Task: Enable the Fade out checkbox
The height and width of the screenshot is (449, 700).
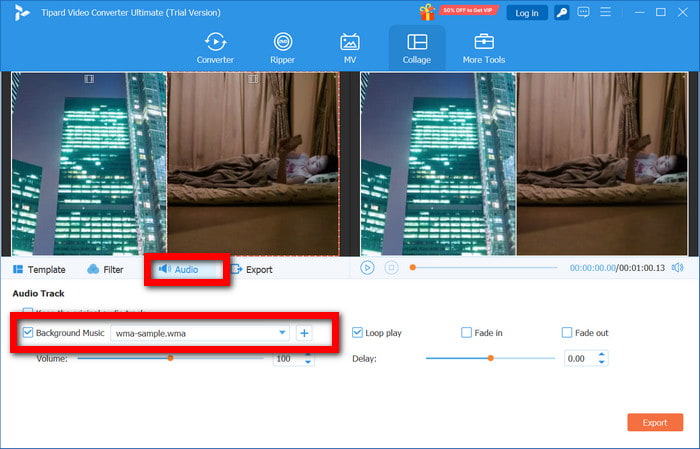Action: point(567,332)
